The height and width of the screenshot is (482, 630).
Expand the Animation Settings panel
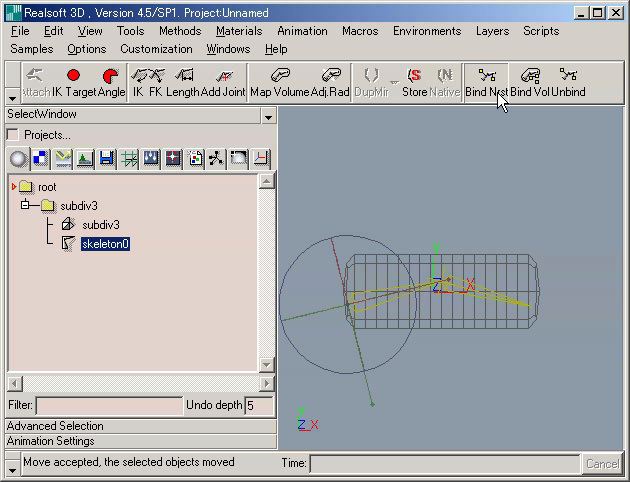[x=141, y=441]
